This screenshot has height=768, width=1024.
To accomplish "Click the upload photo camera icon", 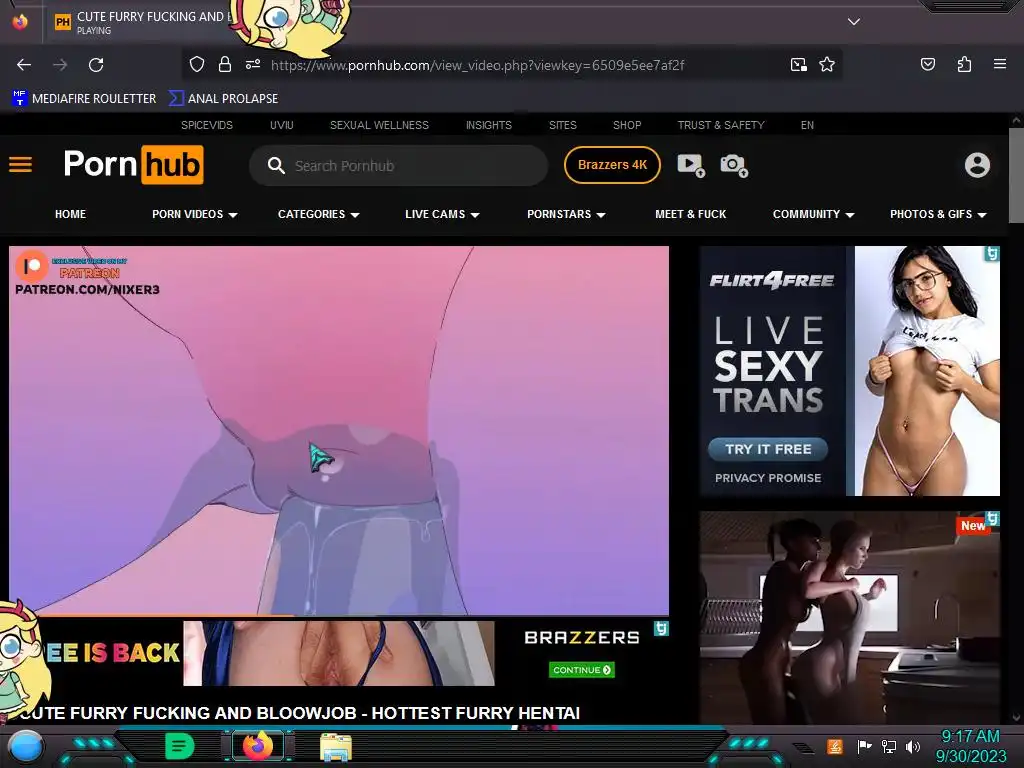I will pos(734,165).
